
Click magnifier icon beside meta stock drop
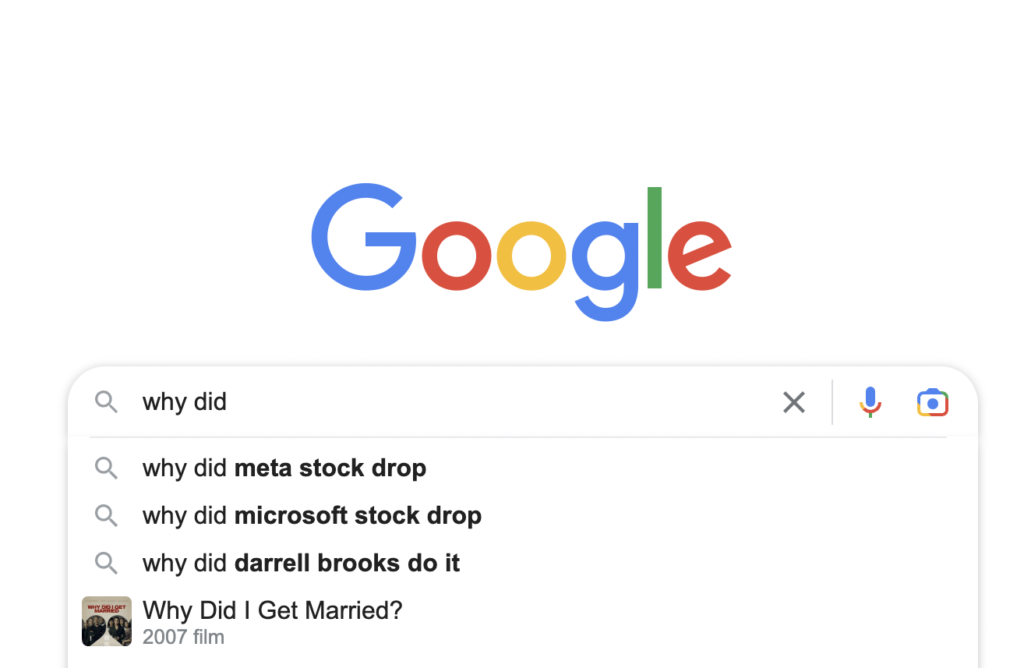tap(106, 468)
